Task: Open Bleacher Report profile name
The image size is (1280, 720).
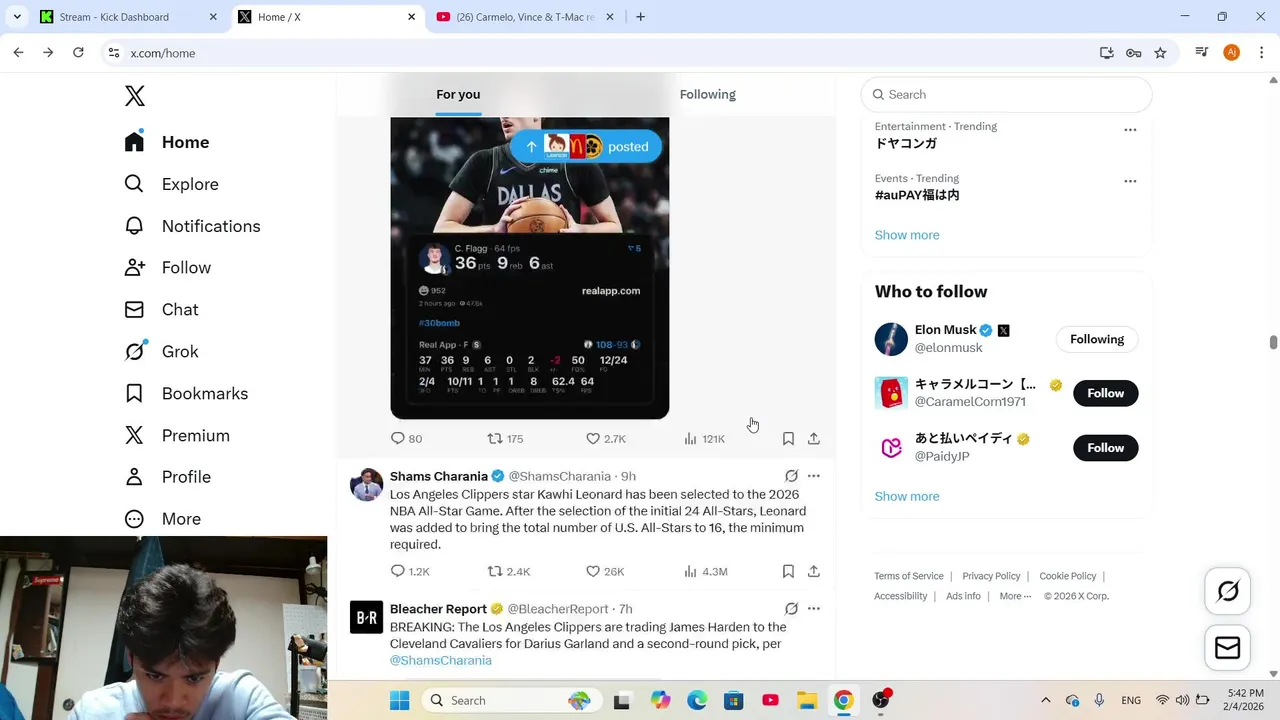Action: [438, 609]
